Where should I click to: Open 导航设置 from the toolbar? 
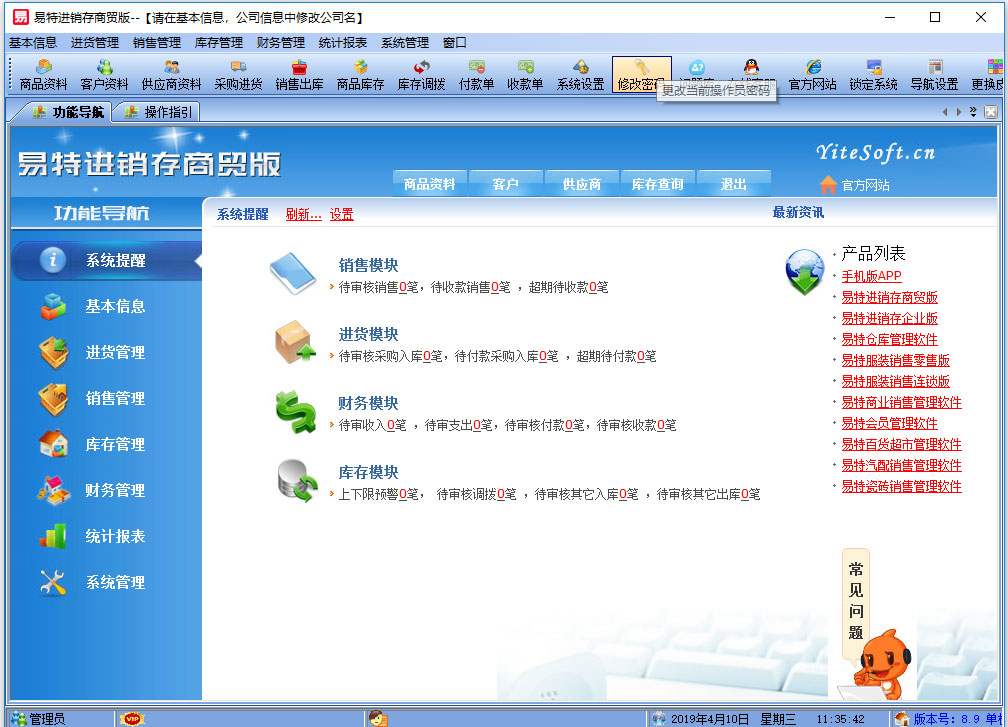coord(935,75)
